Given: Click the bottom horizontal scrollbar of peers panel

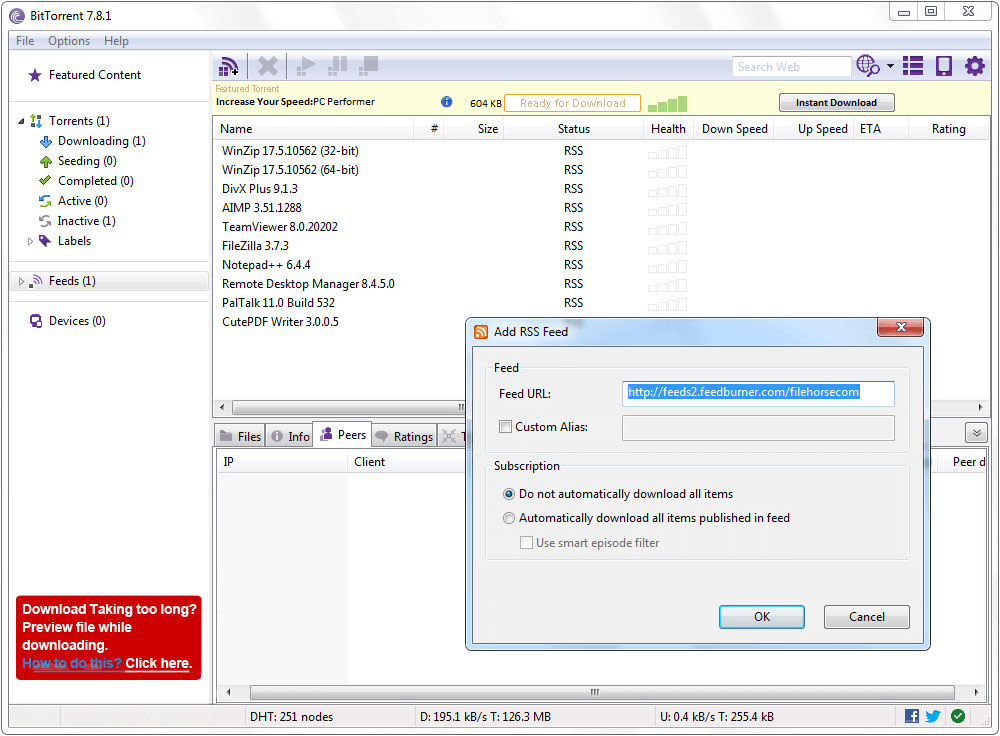Looking at the screenshot, I should click(594, 692).
